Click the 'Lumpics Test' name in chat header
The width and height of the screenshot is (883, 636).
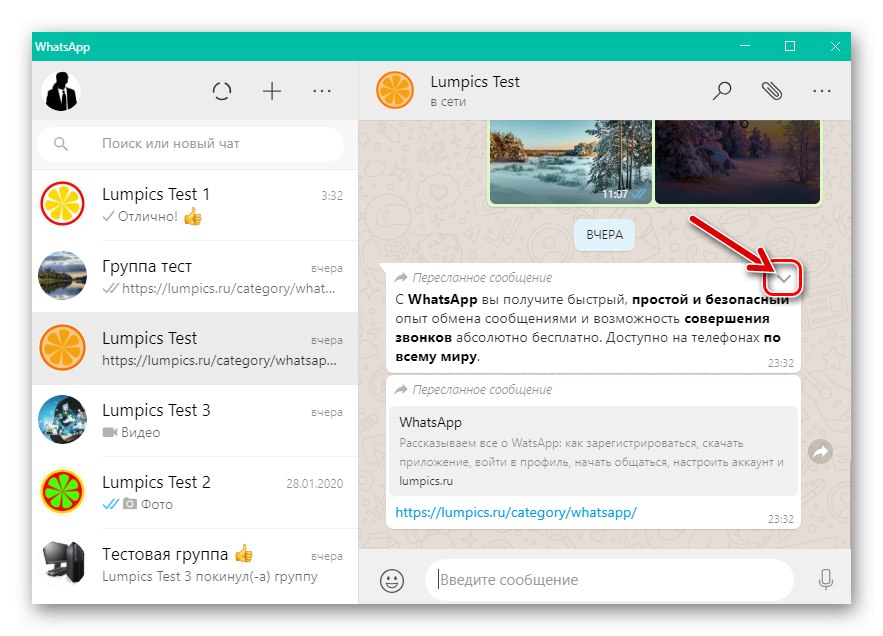click(x=475, y=82)
